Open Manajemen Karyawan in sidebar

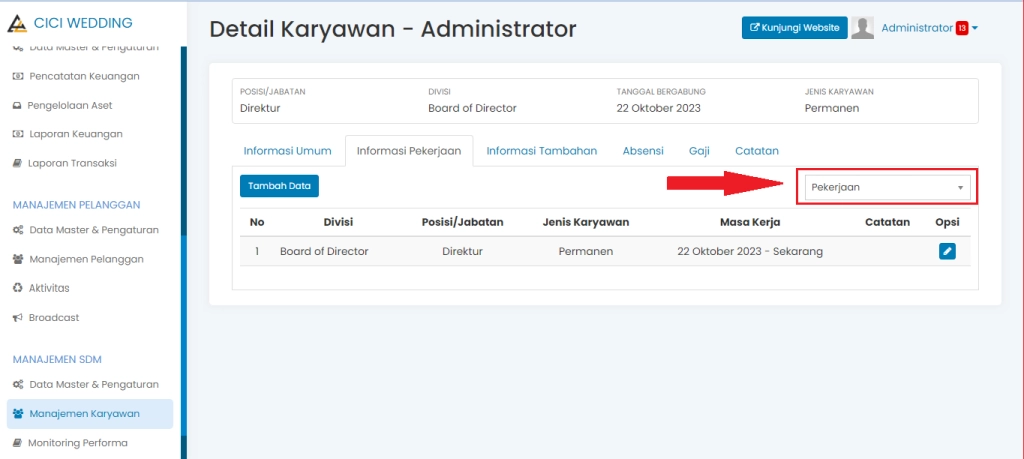[84, 414]
